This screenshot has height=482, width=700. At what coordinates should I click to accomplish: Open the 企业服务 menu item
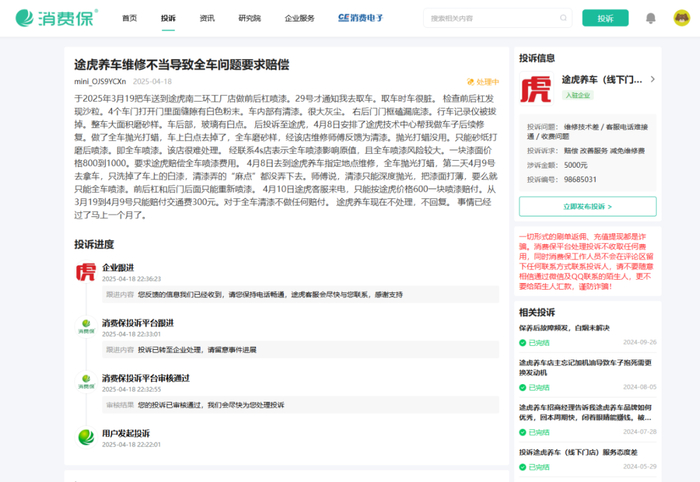[299, 18]
